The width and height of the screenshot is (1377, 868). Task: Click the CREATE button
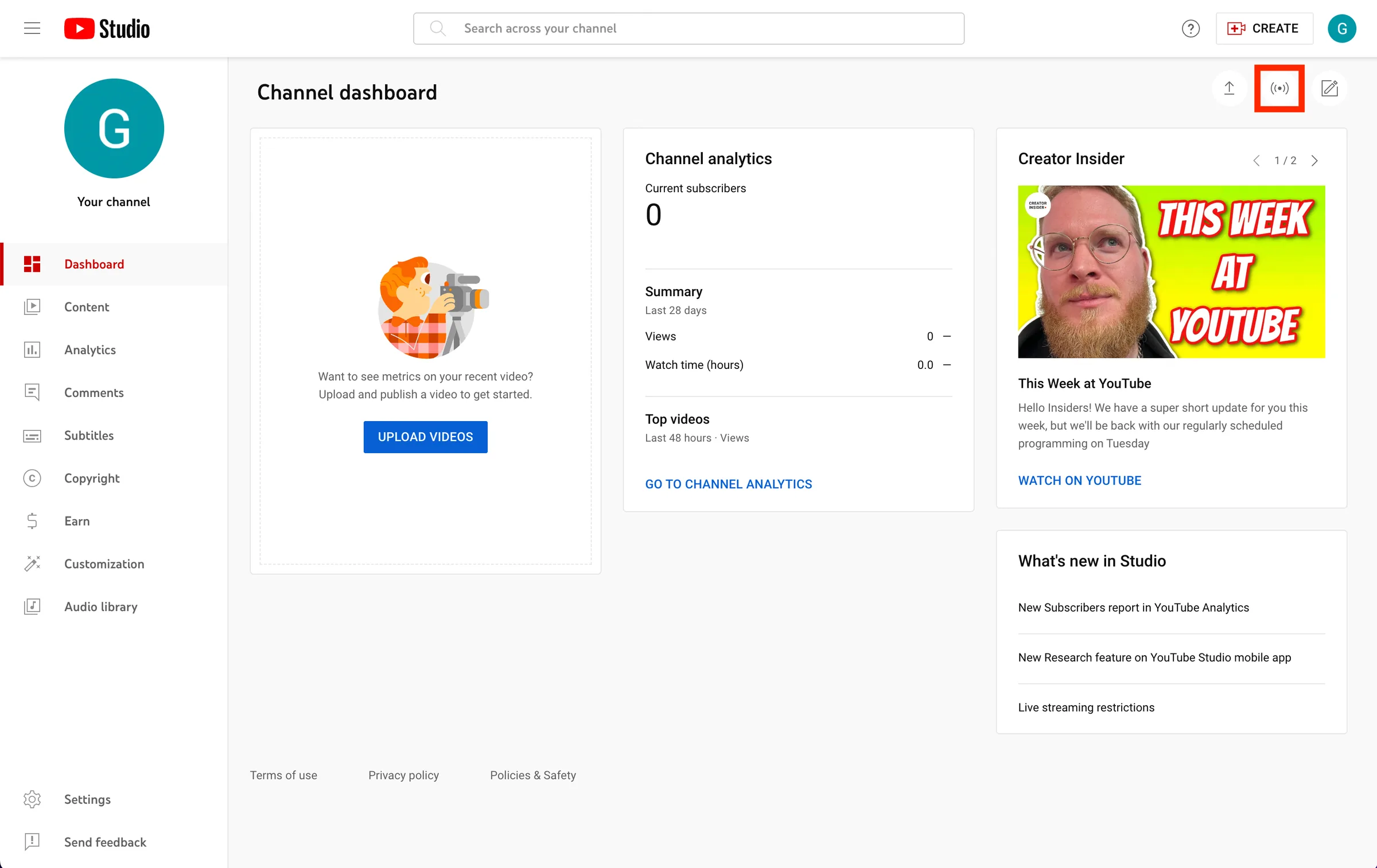click(1263, 28)
